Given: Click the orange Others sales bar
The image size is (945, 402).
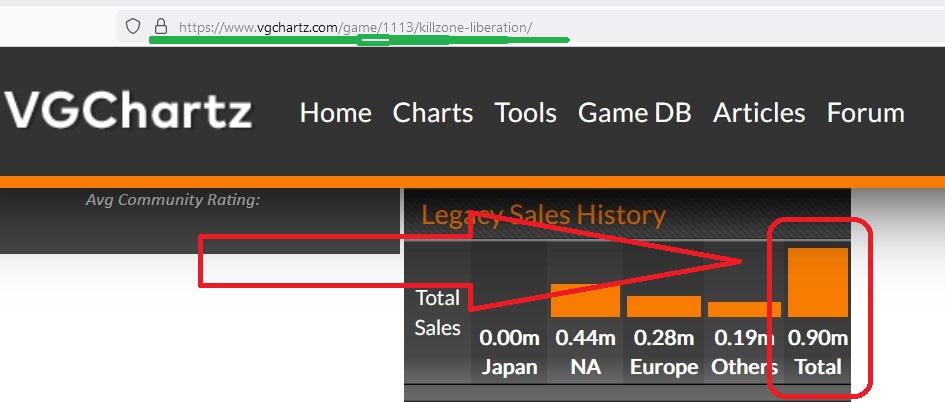Looking at the screenshot, I should (744, 309).
